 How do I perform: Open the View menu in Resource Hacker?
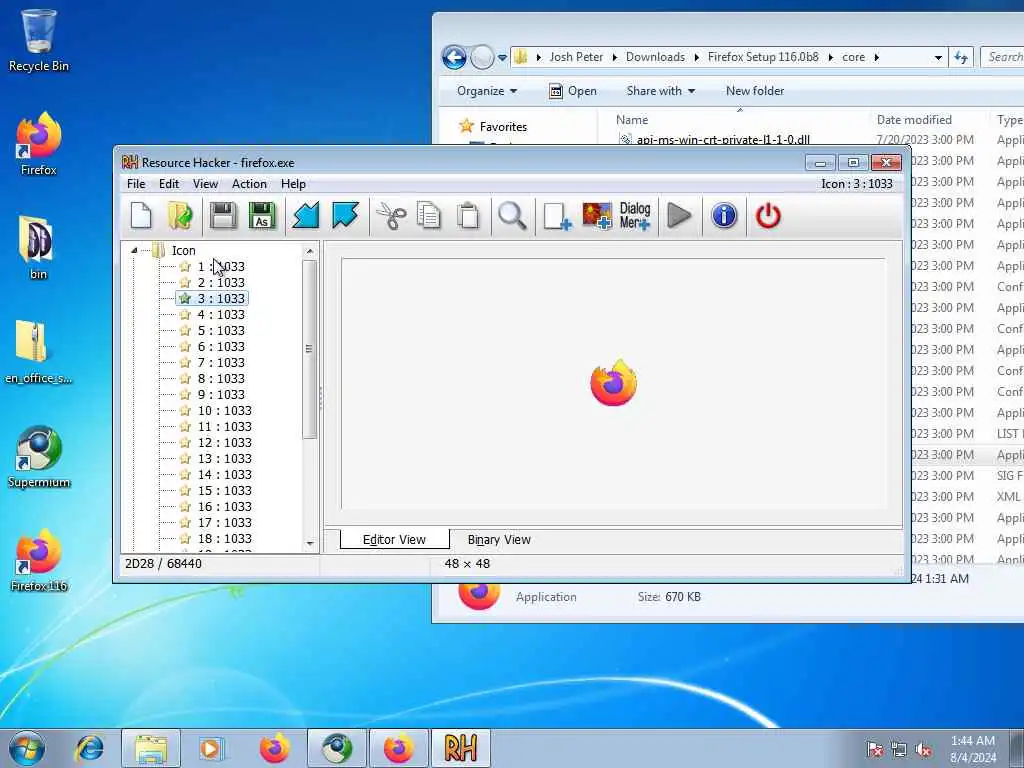click(x=205, y=184)
